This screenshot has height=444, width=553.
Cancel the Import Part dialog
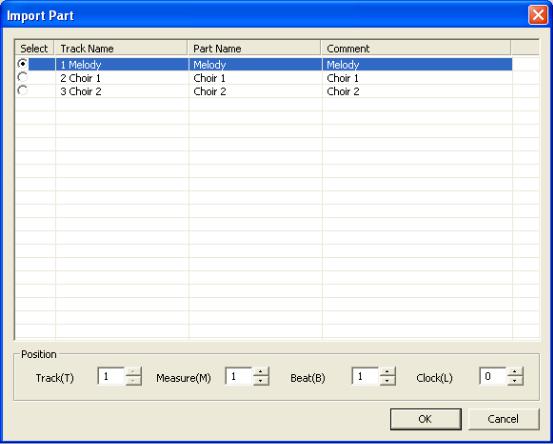click(x=504, y=419)
